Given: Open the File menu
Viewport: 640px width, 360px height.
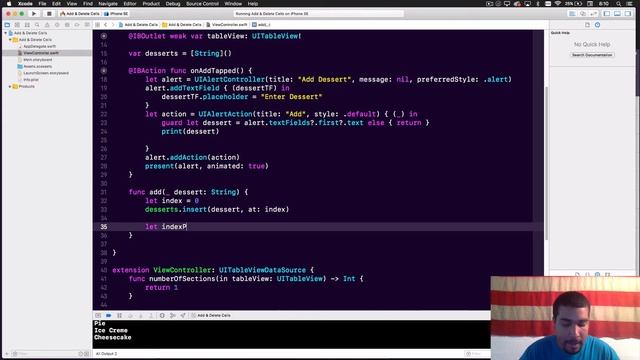Looking at the screenshot, I should tap(42, 4).
